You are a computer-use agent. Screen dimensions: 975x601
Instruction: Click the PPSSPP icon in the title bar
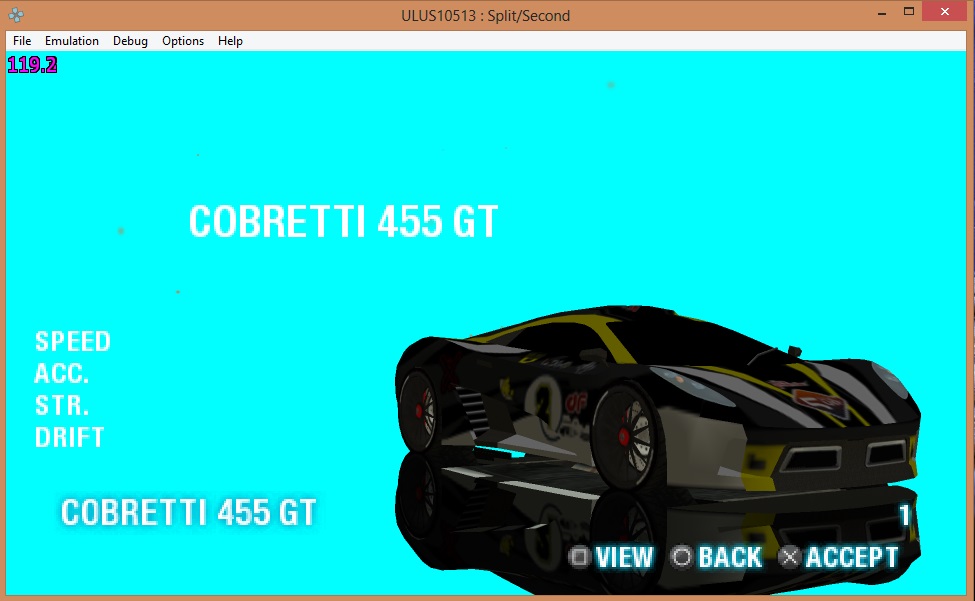coord(16,15)
